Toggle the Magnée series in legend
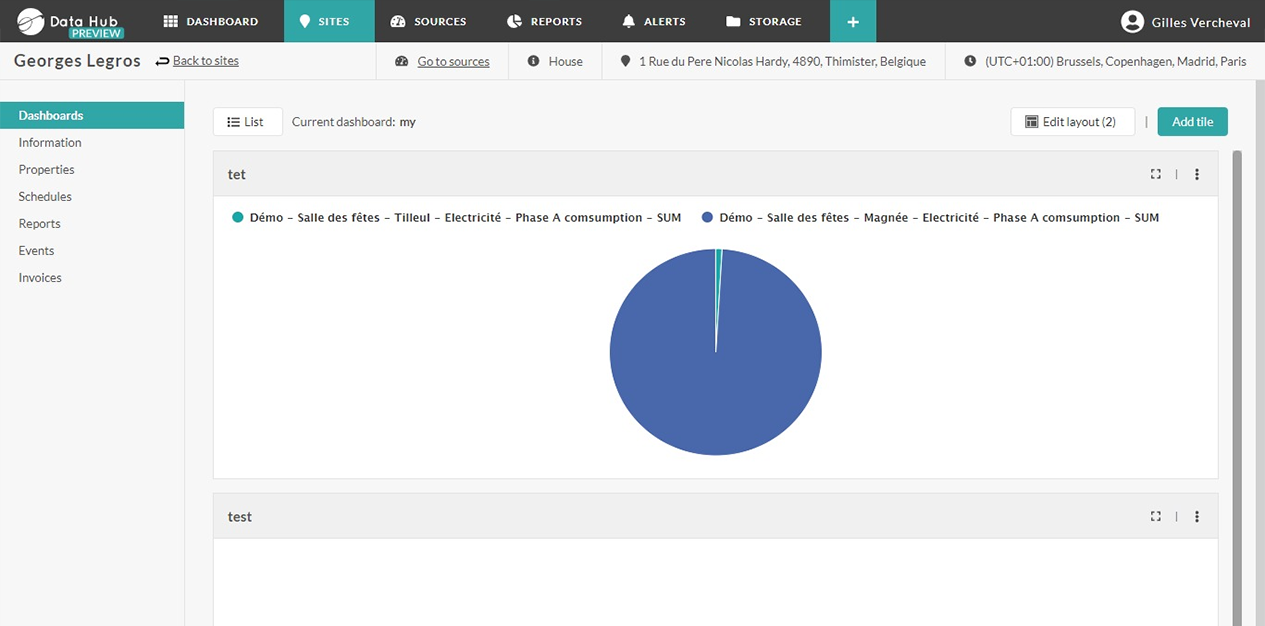Screen dimensions: 1265x626 930,217
